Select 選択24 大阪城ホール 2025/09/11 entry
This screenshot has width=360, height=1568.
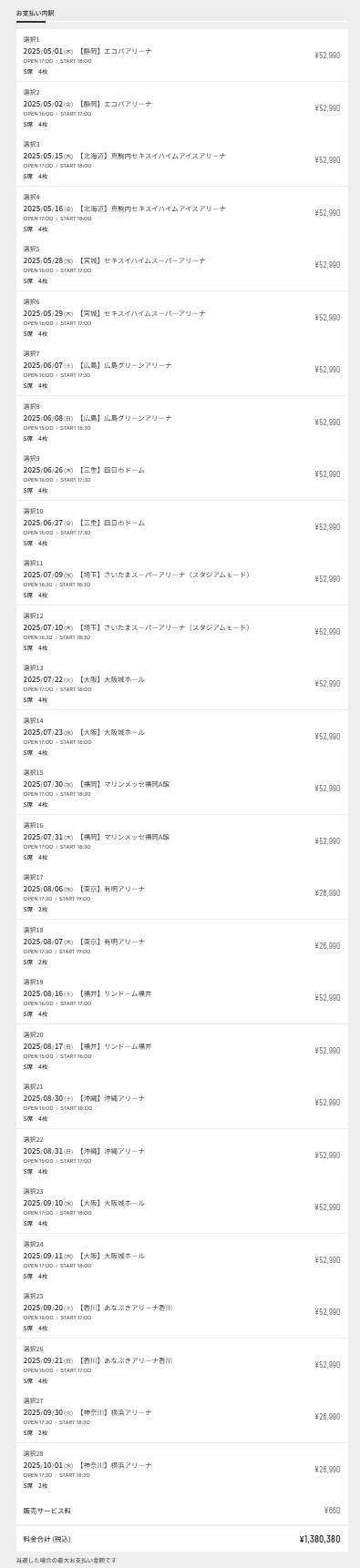(181, 1260)
